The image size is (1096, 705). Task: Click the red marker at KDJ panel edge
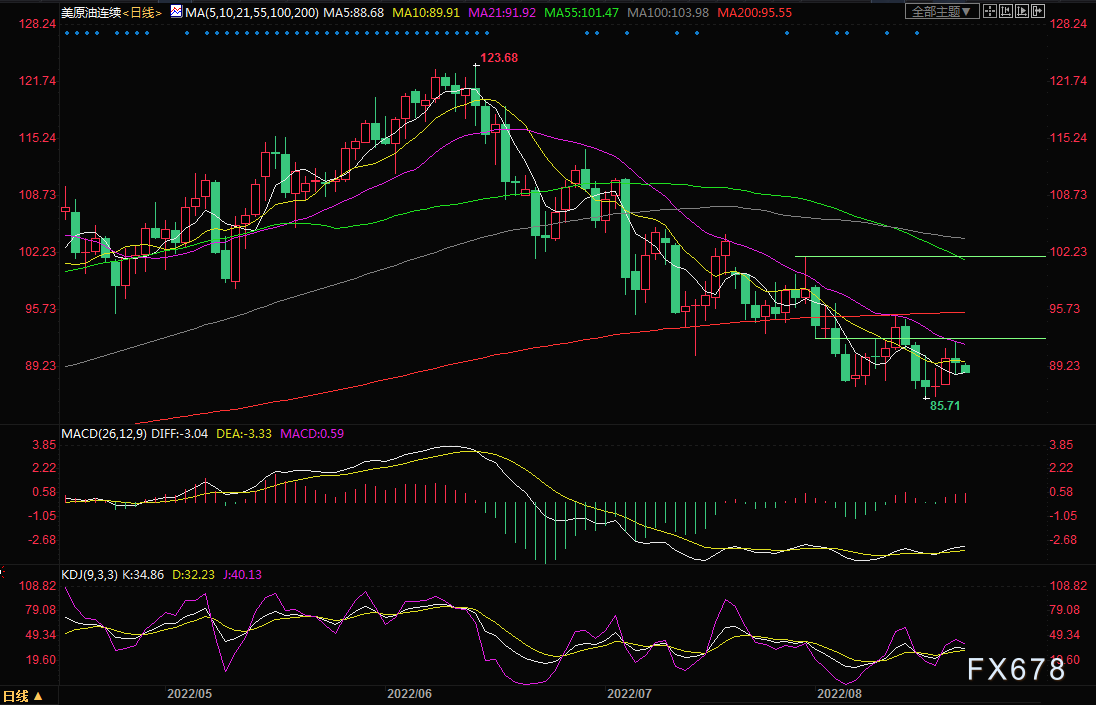[2, 573]
